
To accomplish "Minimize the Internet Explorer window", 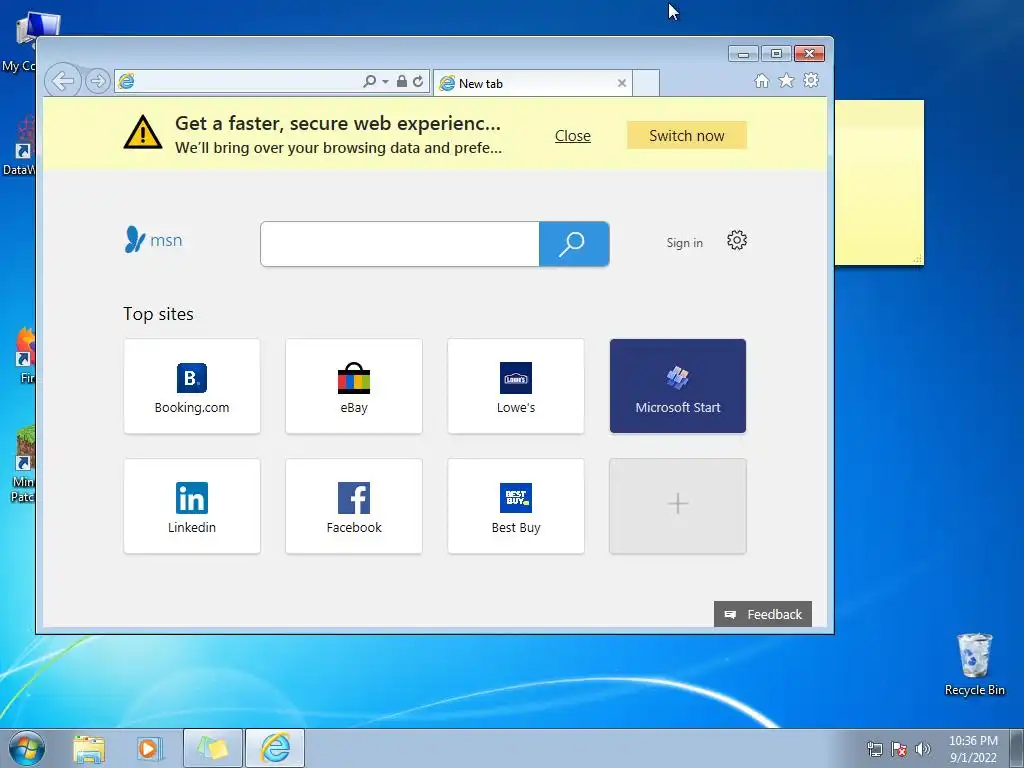I will pyautogui.click(x=743, y=54).
